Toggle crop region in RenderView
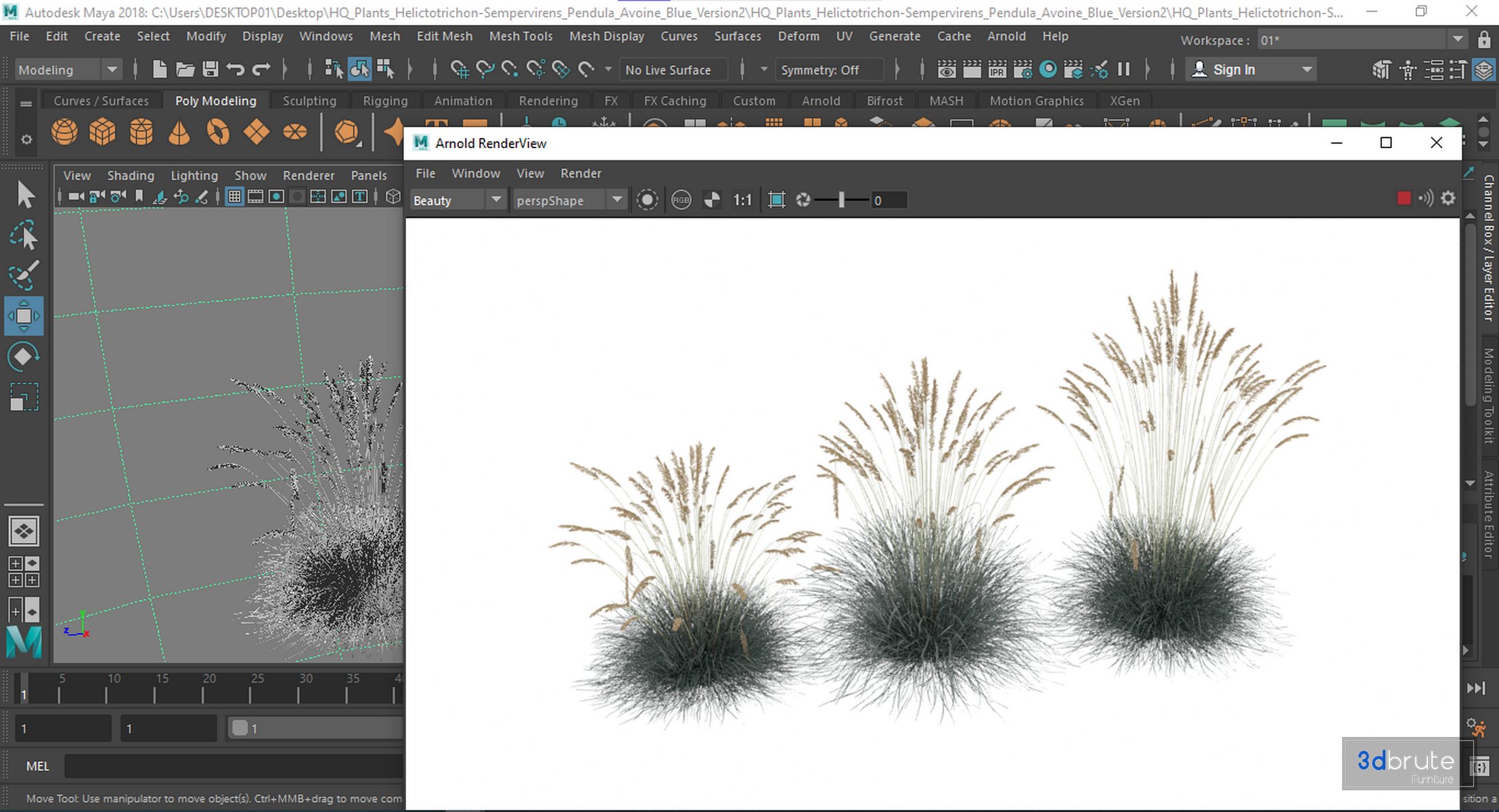The width and height of the screenshot is (1499, 812). tap(777, 200)
